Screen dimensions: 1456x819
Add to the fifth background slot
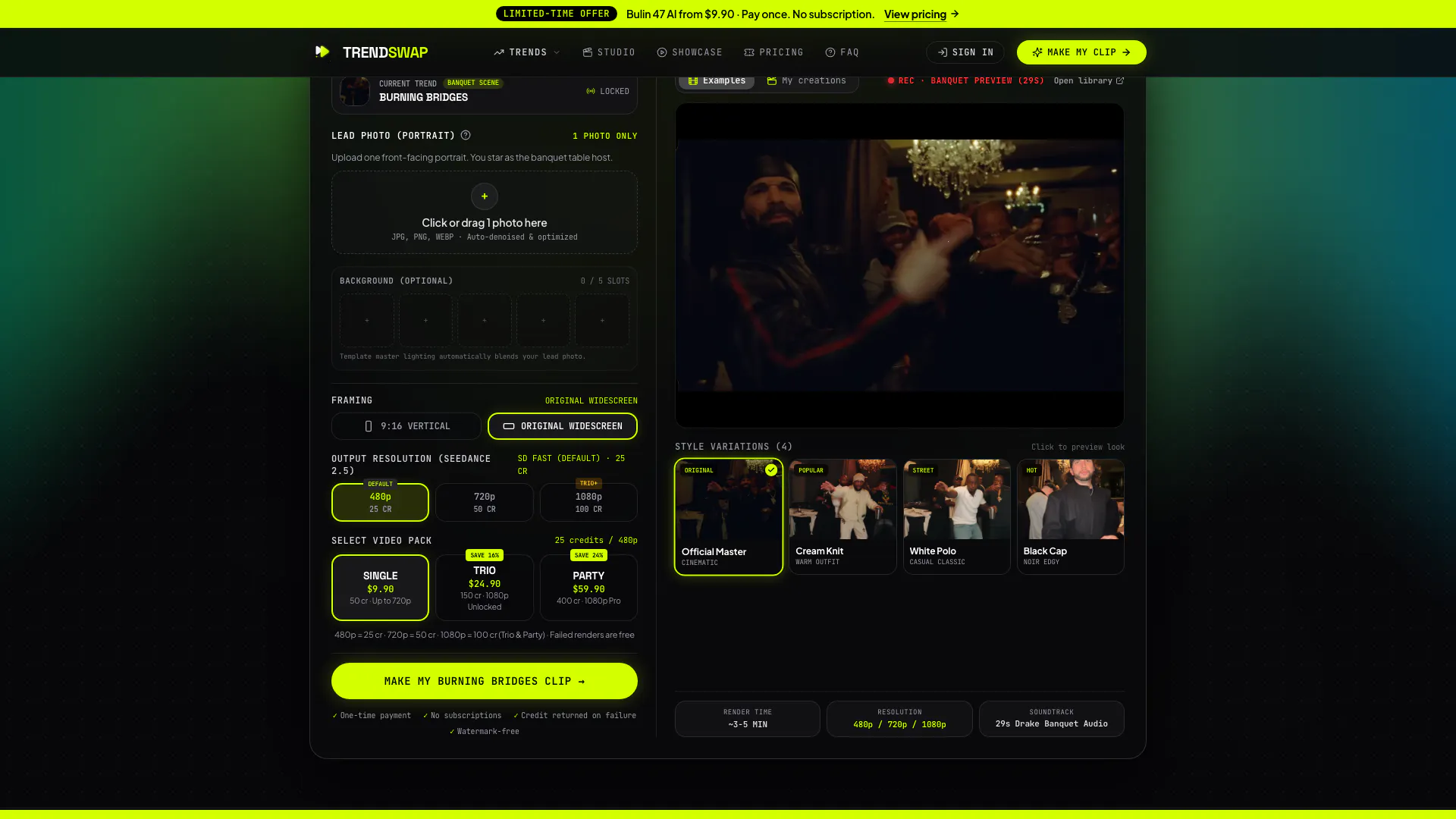pos(602,321)
